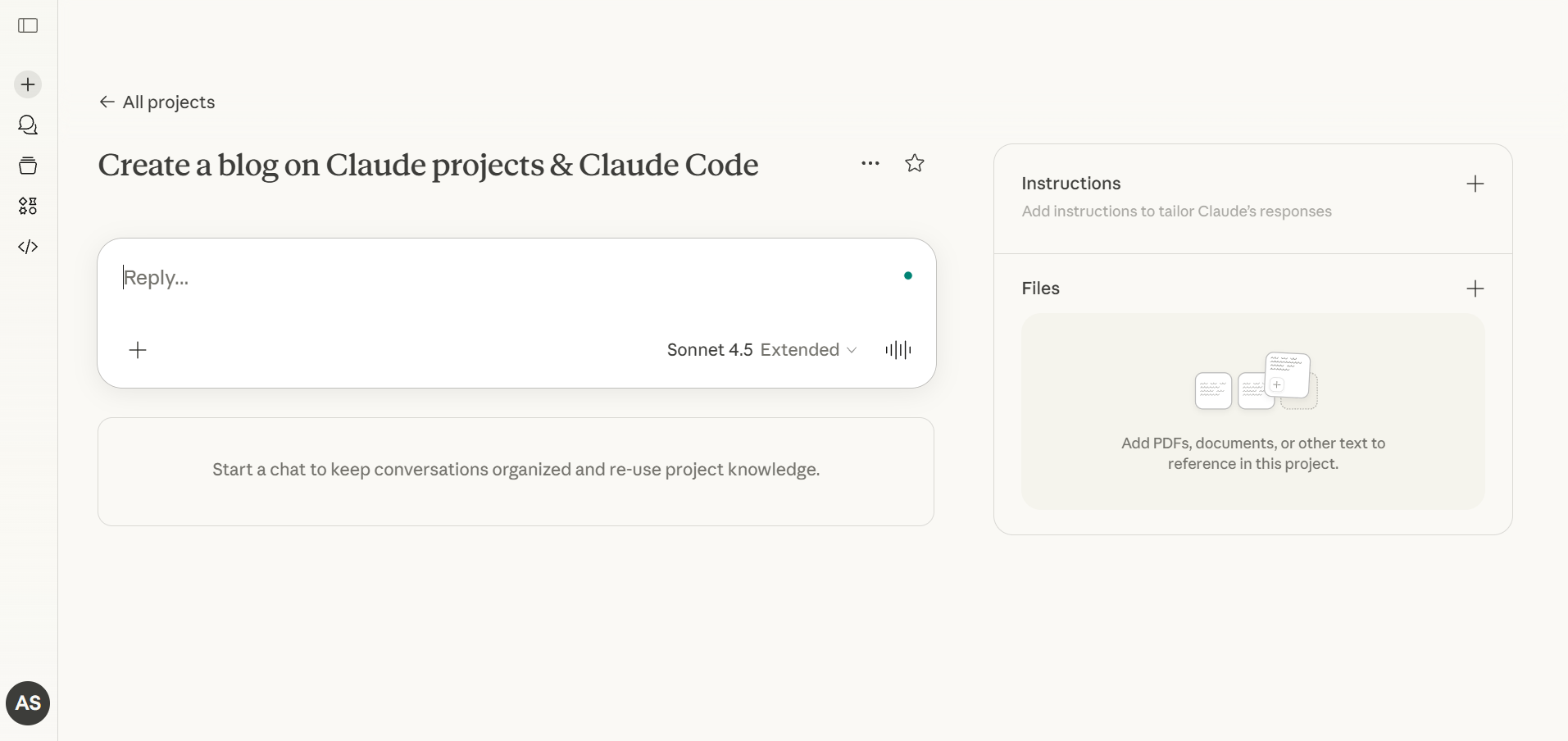Screen dimensions: 1568x741
Task: Click the Instructions section heading
Action: [x=1071, y=184]
